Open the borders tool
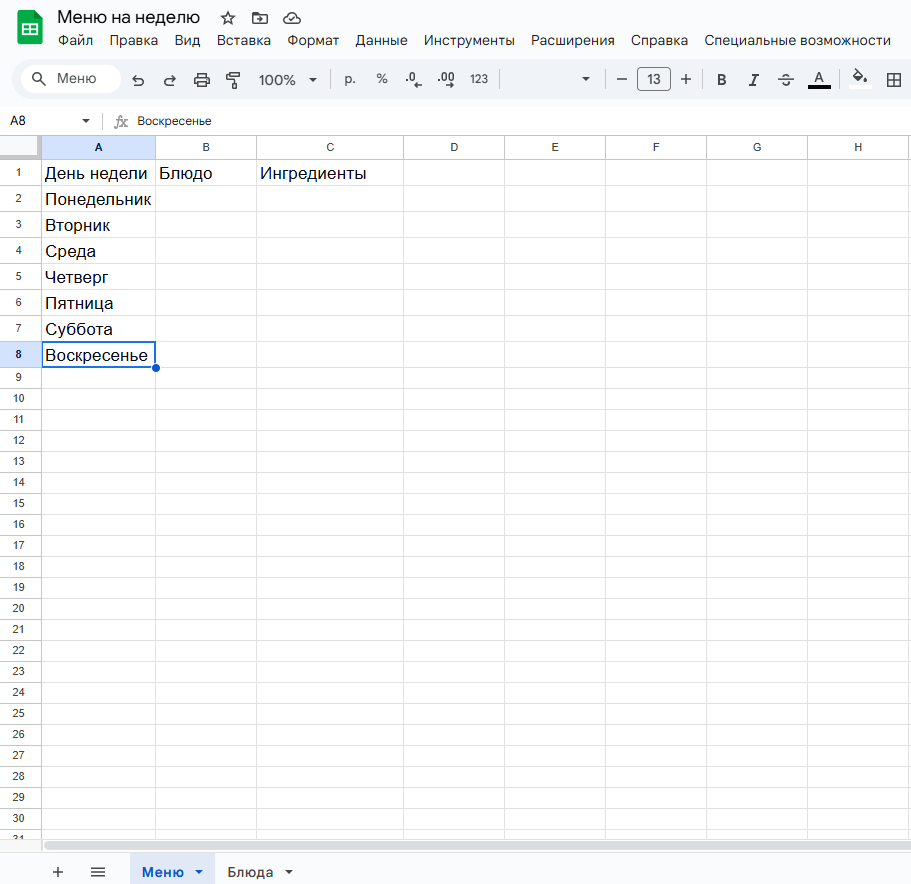 click(894, 80)
